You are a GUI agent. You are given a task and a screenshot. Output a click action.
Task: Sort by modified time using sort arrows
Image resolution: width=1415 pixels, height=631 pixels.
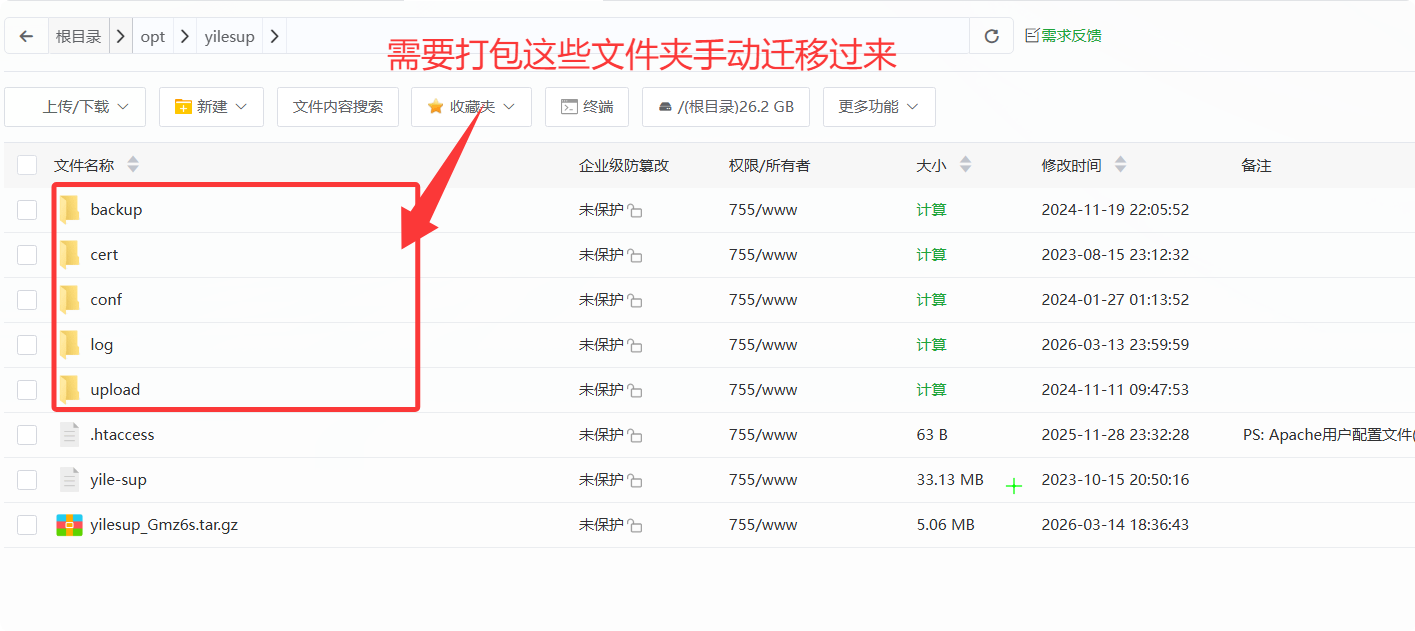(1120, 165)
